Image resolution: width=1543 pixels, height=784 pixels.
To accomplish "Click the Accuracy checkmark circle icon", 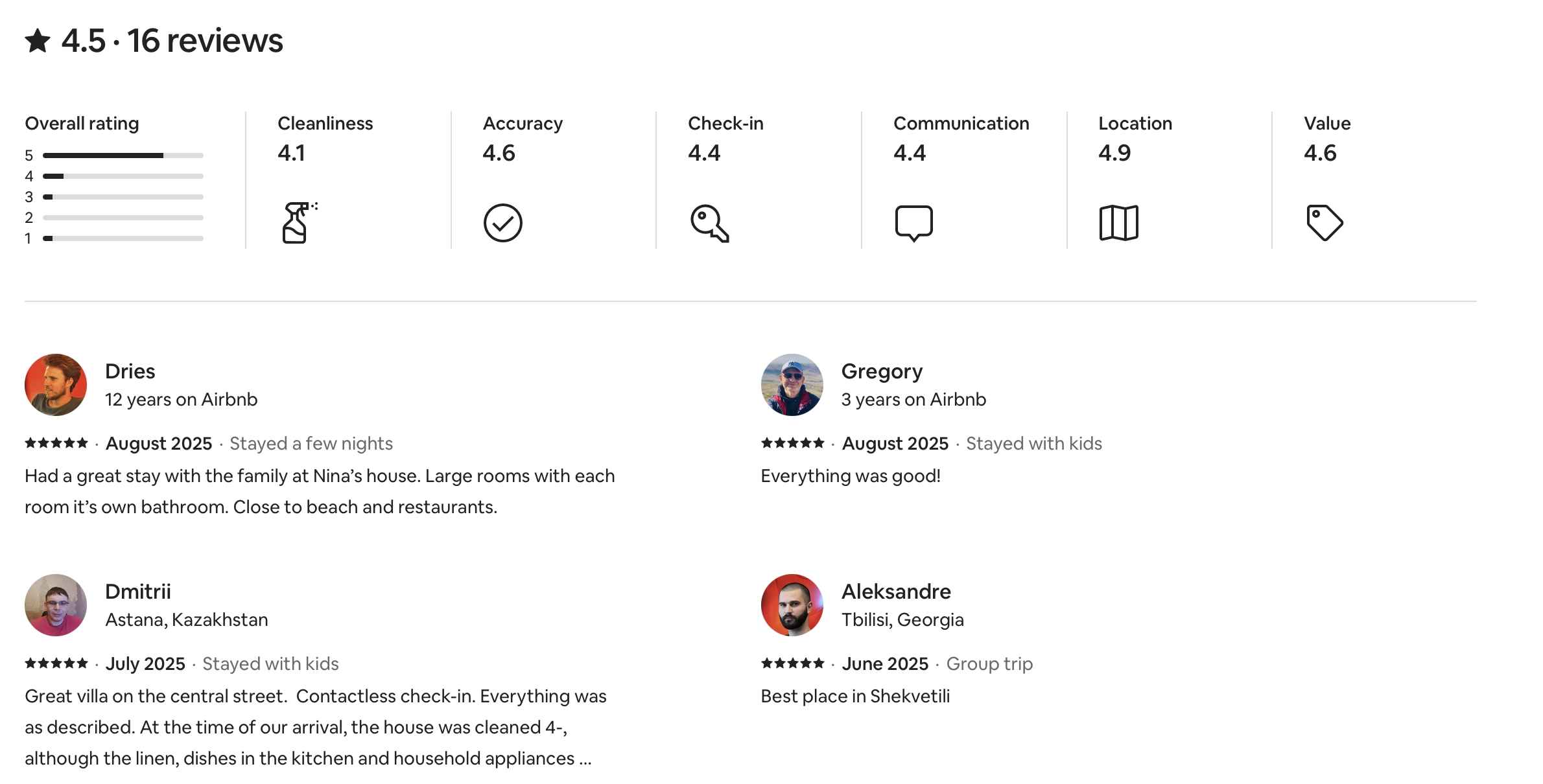I will 502,223.
